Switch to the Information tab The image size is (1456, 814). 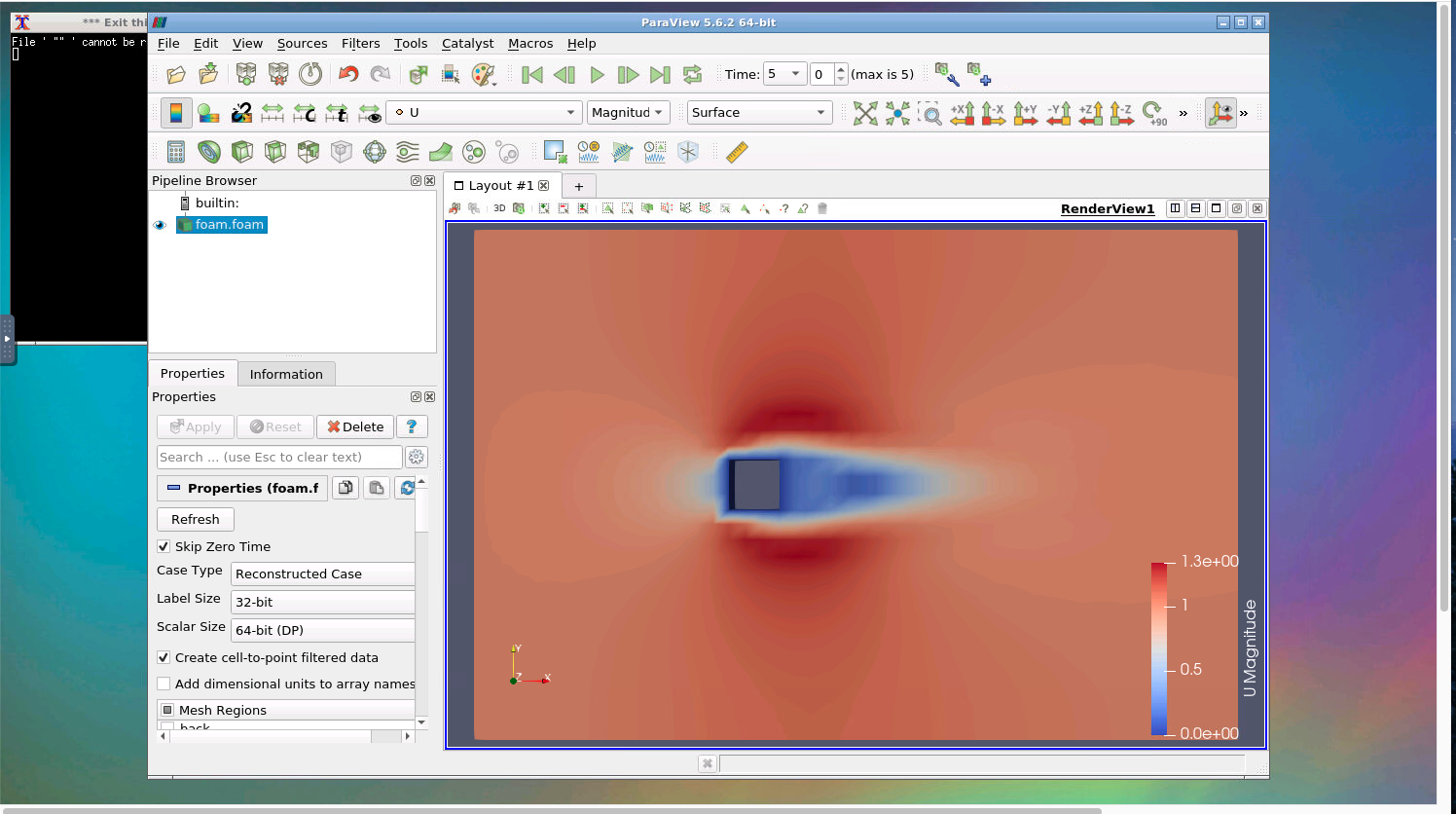click(x=286, y=375)
